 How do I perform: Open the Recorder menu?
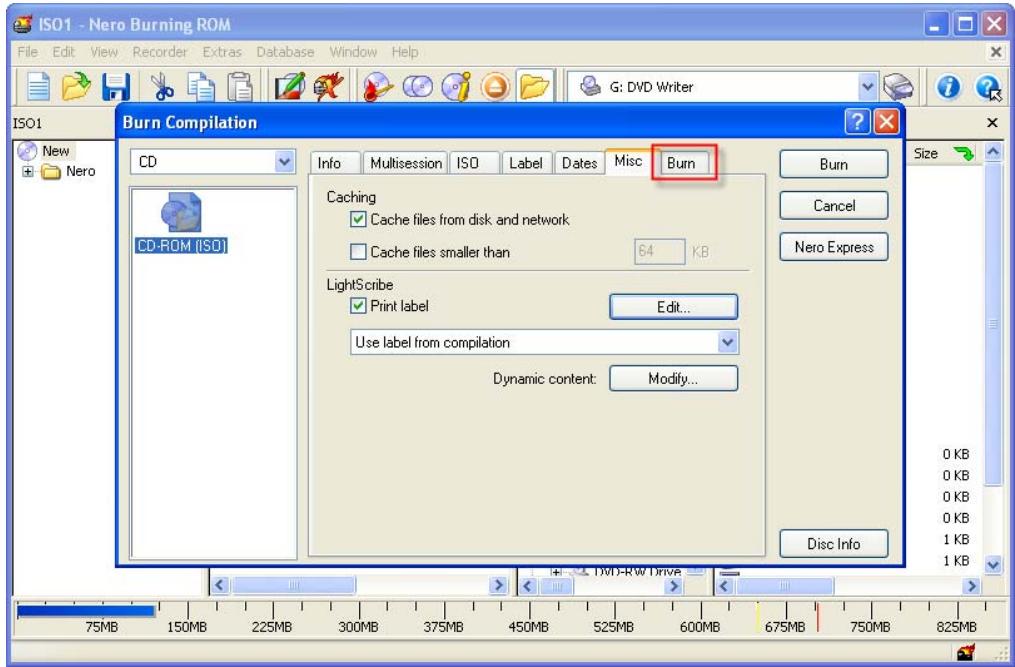point(160,52)
